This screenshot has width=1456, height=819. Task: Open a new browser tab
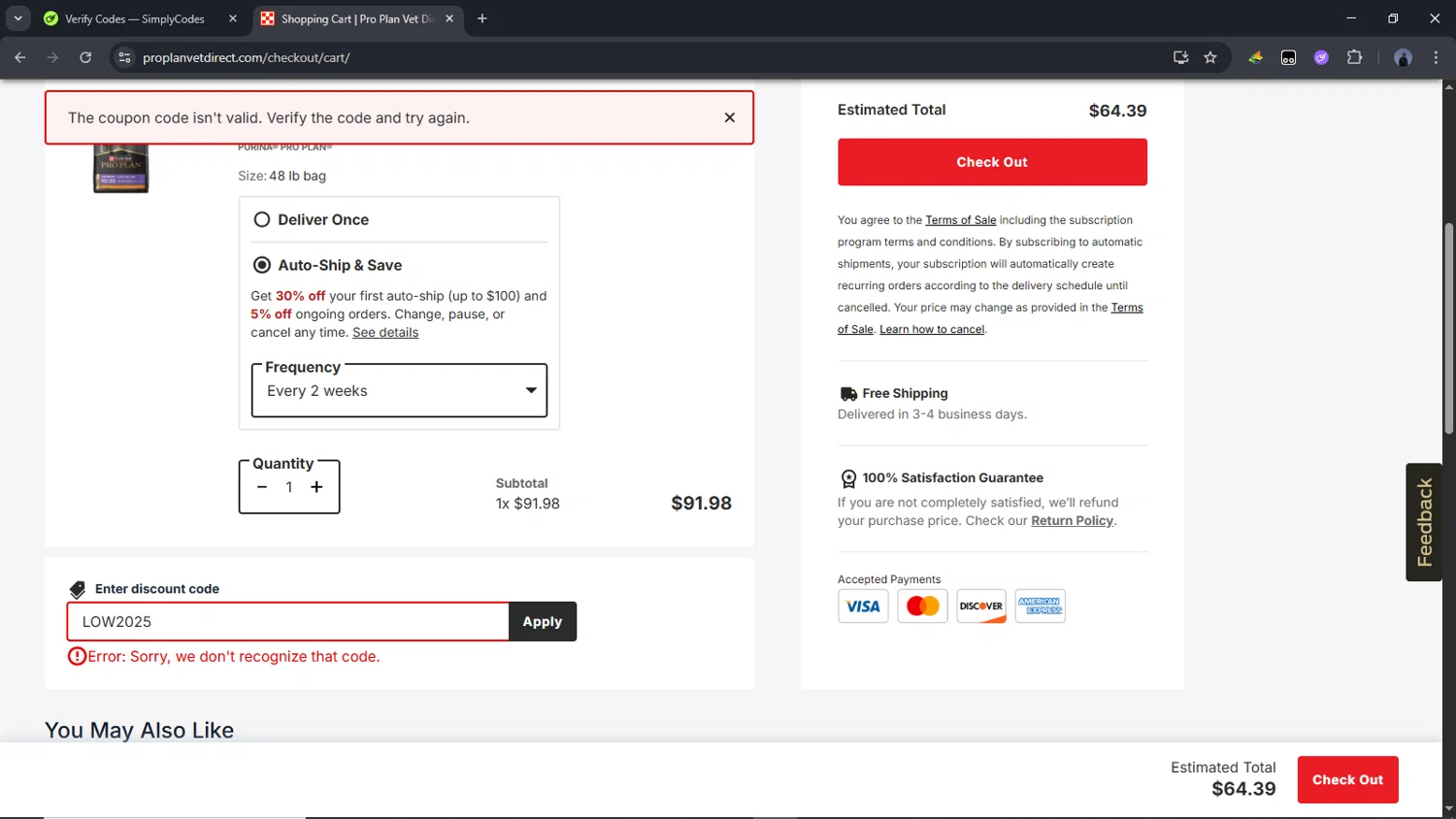(x=482, y=18)
